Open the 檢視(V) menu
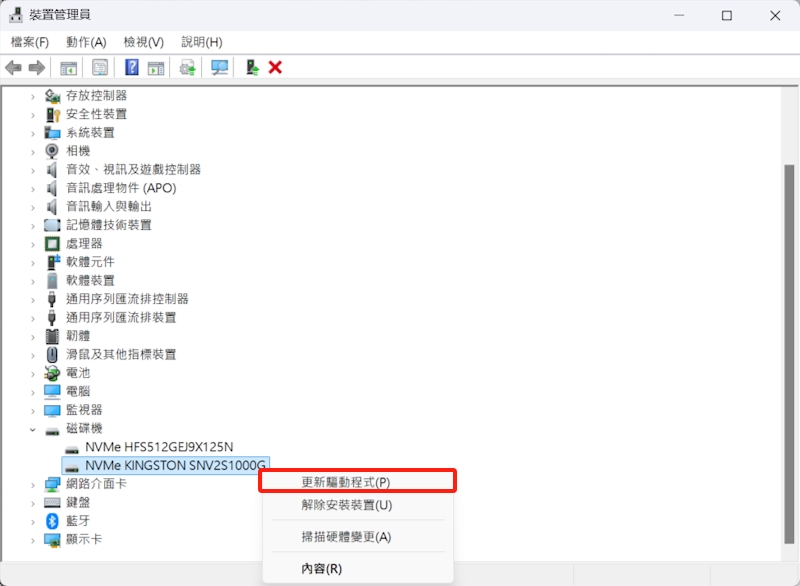Viewport: 800px width, 586px height. pos(144,42)
